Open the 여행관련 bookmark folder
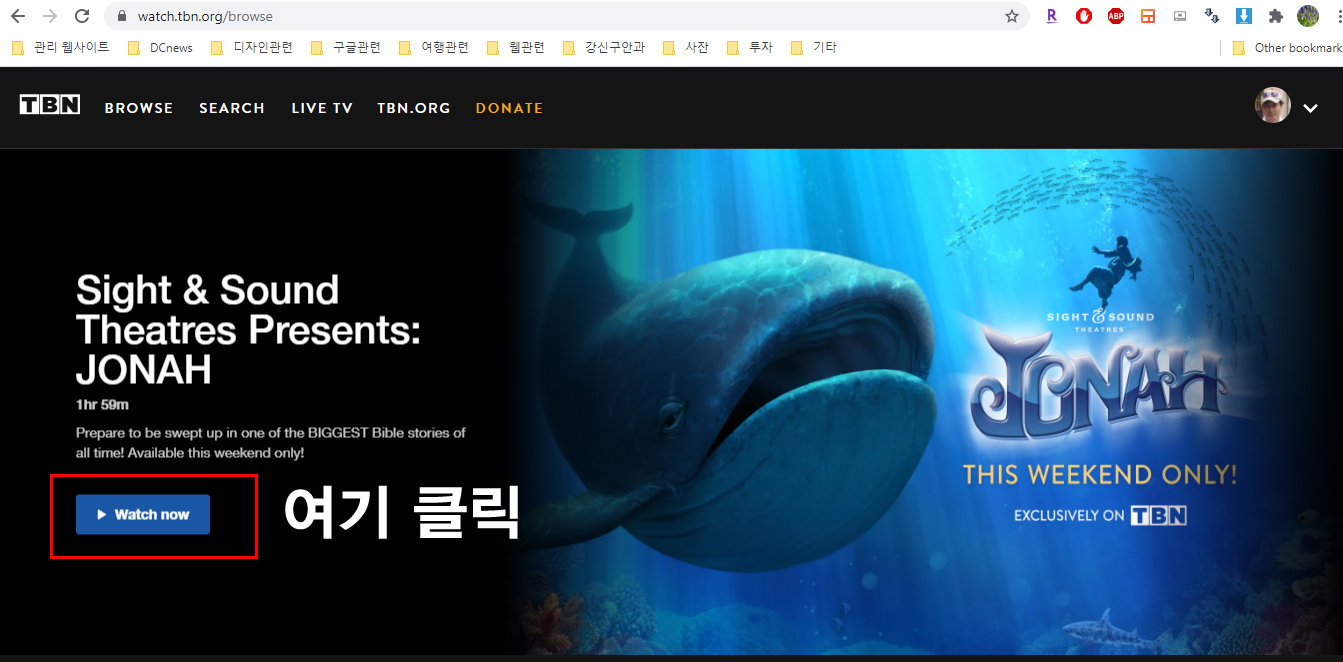This screenshot has width=1343, height=662. pyautogui.click(x=433, y=47)
